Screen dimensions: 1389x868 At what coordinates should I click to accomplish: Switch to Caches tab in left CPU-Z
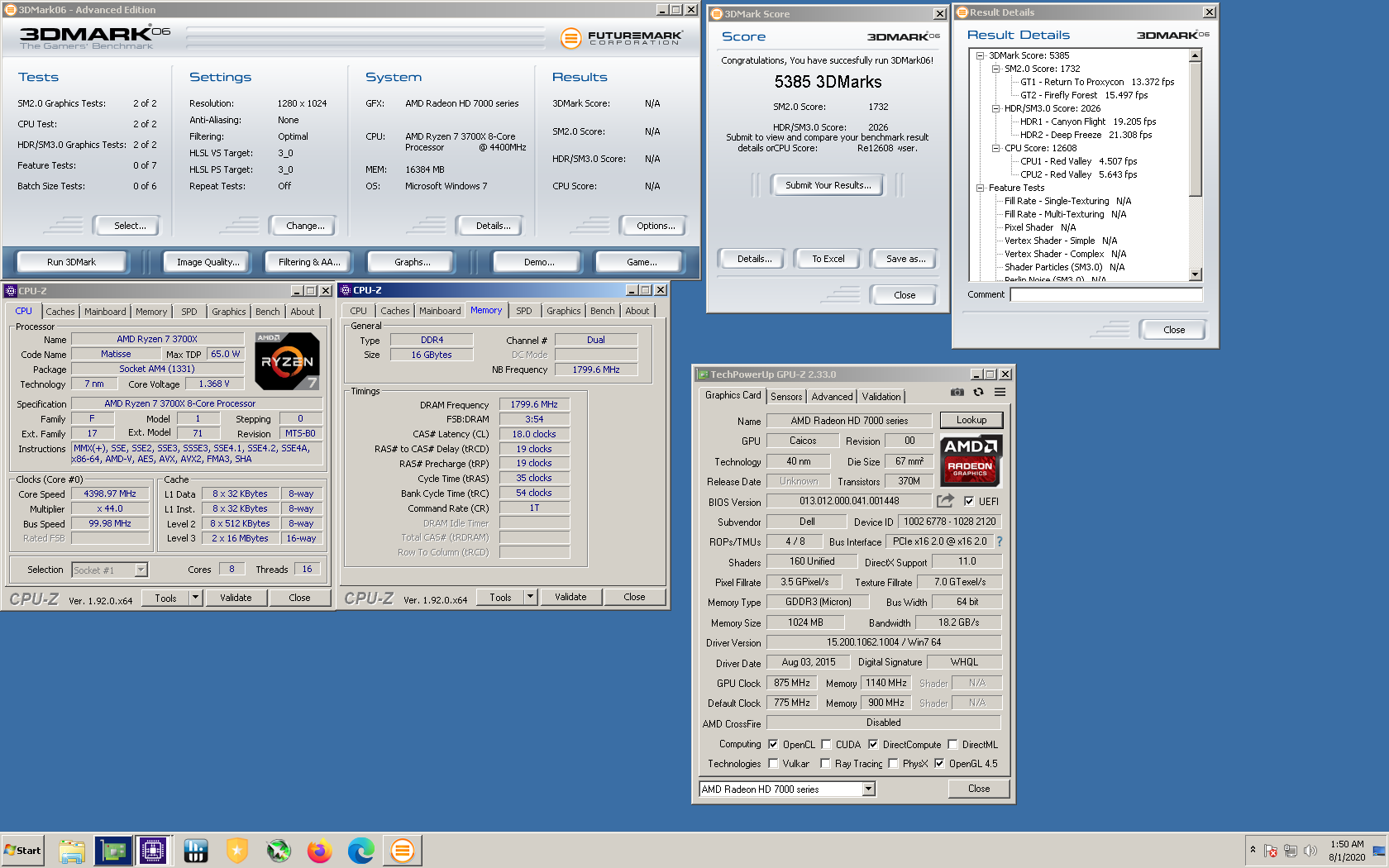60,312
